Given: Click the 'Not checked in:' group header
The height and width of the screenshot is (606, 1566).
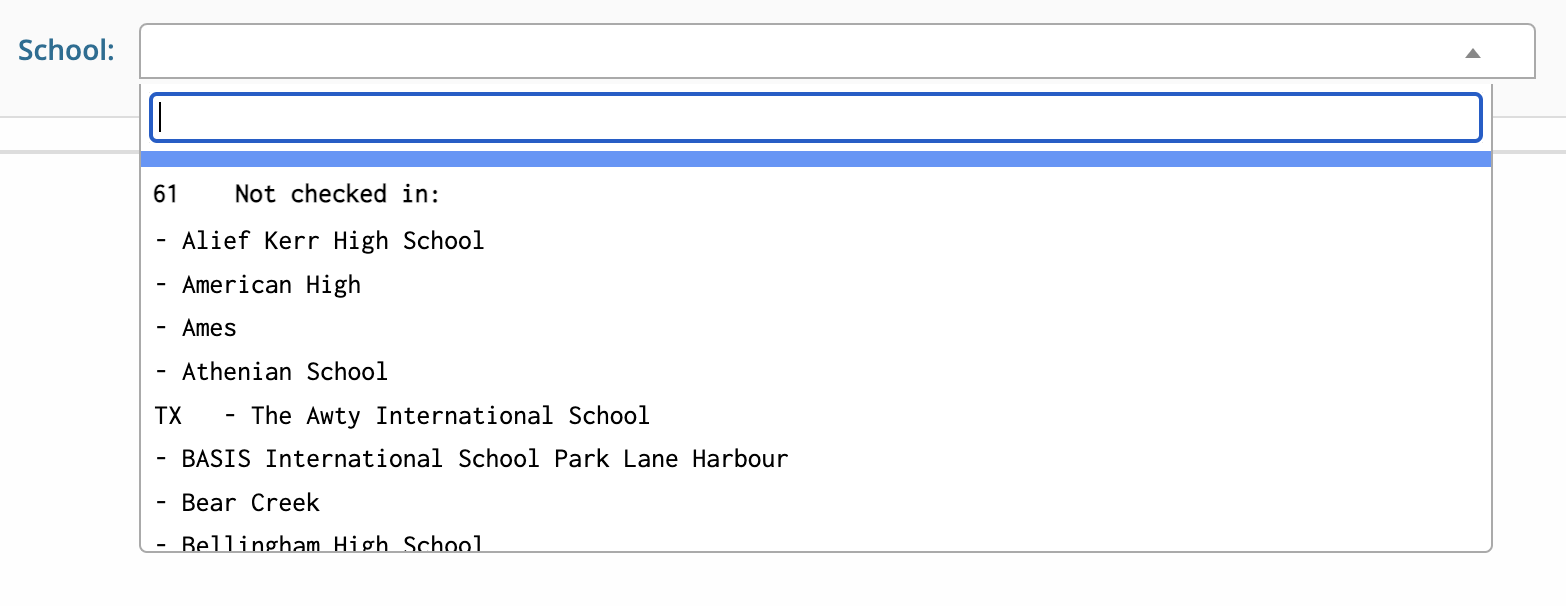Looking at the screenshot, I should [x=337, y=194].
